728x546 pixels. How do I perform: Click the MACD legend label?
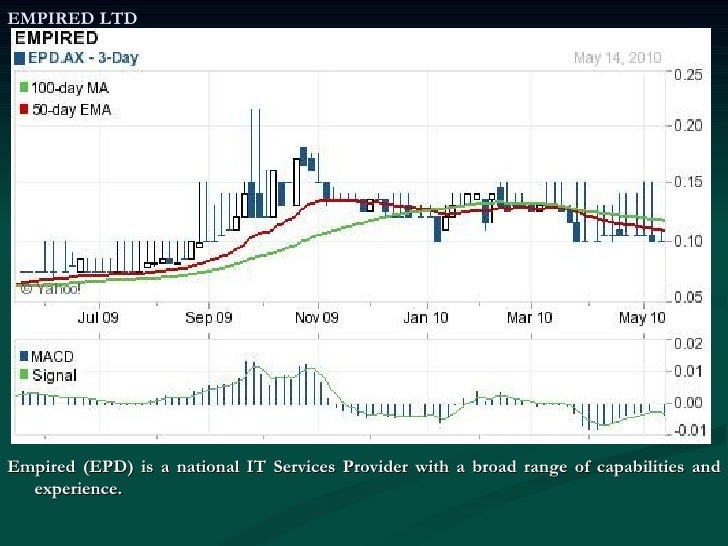click(52, 357)
